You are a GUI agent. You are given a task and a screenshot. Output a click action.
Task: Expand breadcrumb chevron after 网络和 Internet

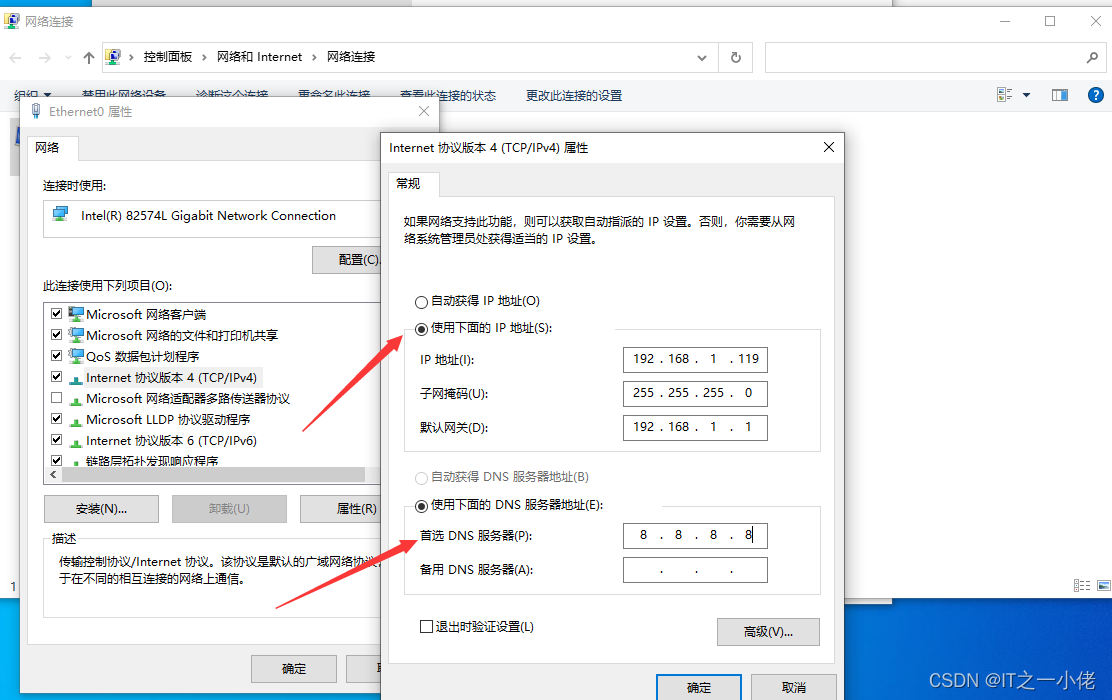[314, 57]
